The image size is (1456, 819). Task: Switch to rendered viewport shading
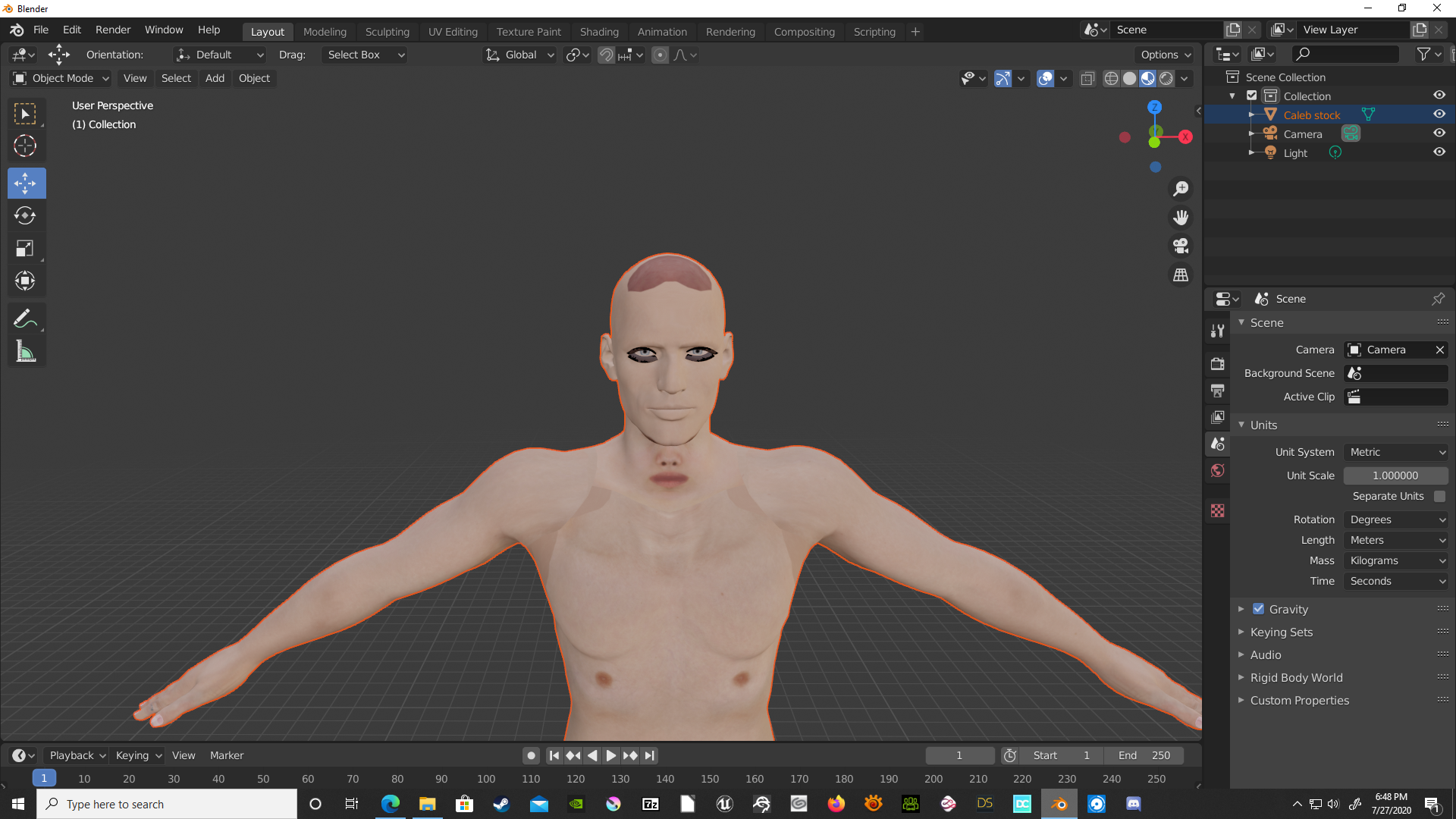coord(1166,78)
